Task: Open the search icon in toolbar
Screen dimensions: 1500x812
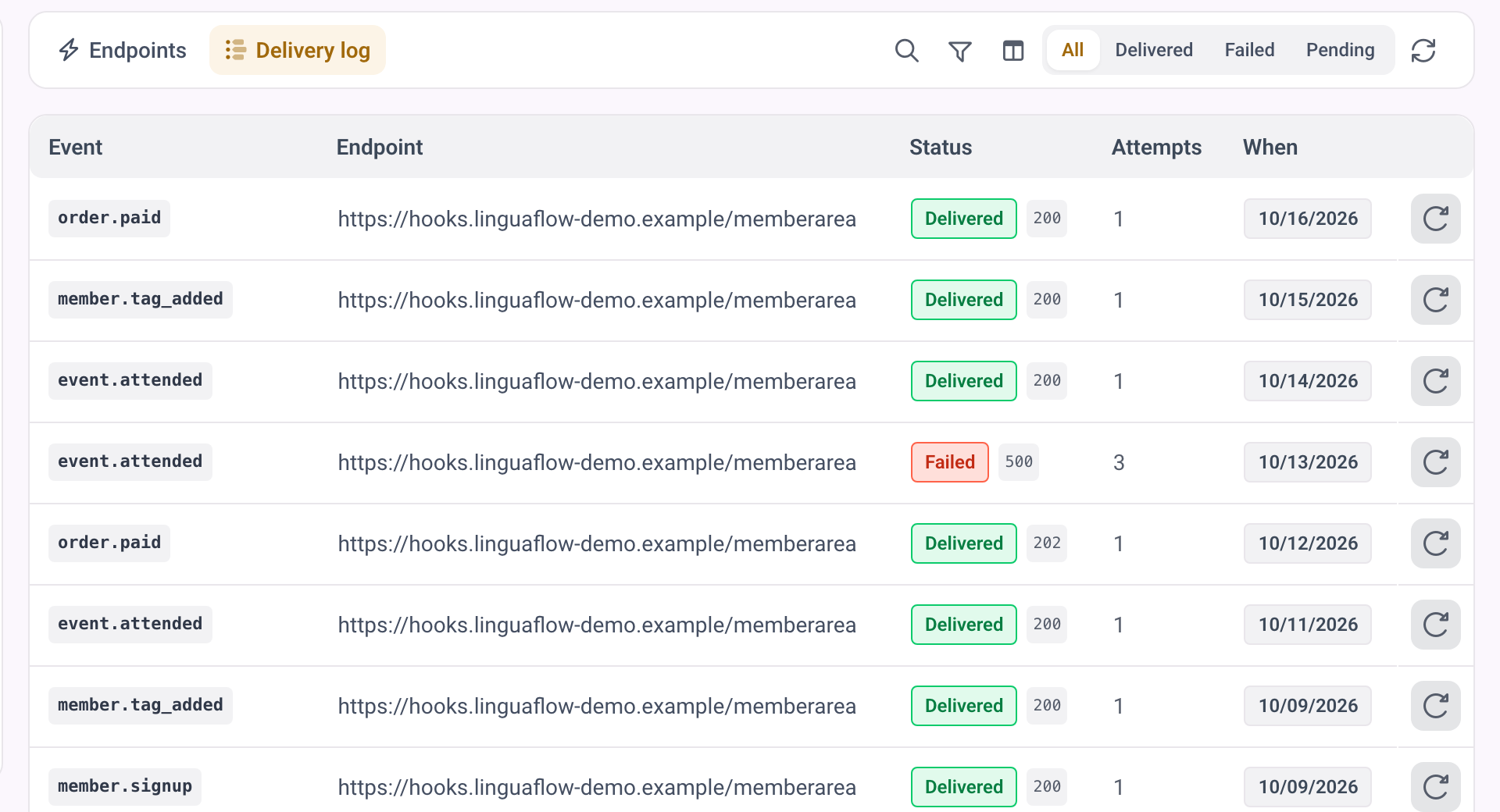Action: coord(906,51)
